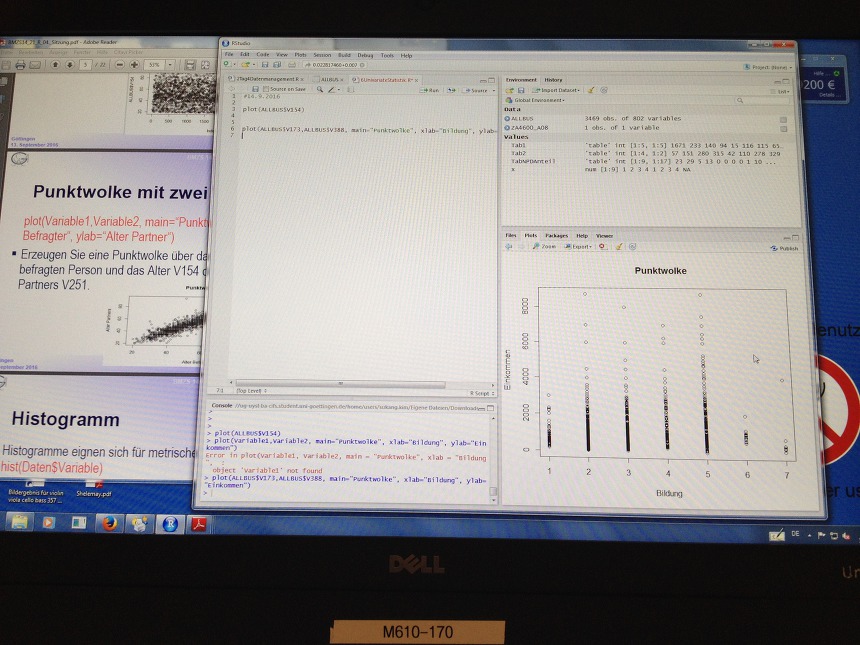Expand the ZA4600_A08 data object
Viewport: 860px width, 645px height.
click(507, 128)
